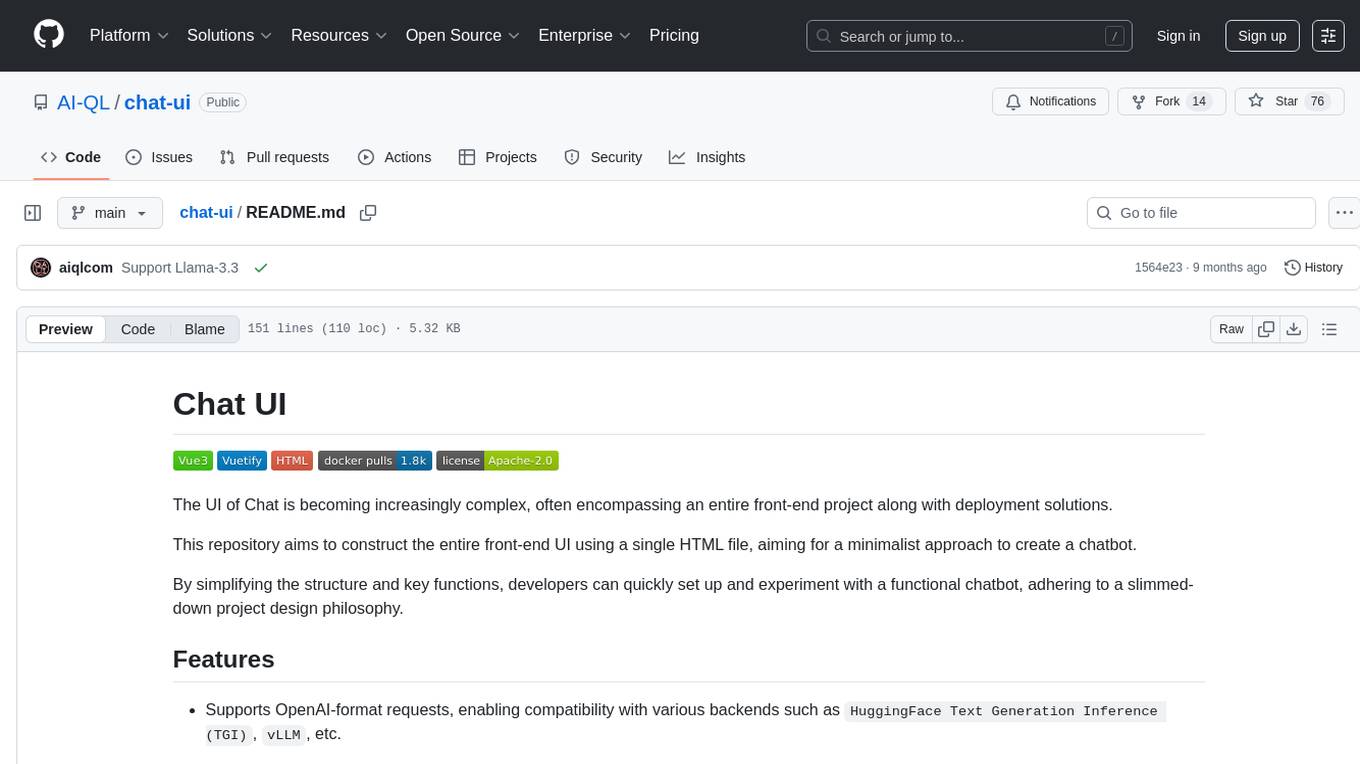Open the History link
The width and height of the screenshot is (1360, 764).
(1313, 268)
